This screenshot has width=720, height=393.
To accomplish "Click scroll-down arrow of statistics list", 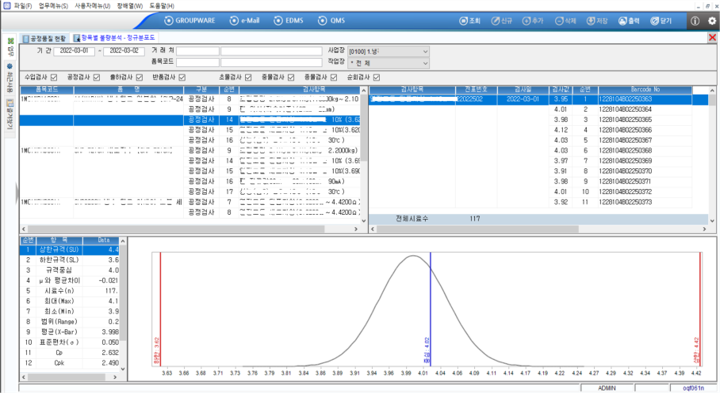I will point(123,369).
